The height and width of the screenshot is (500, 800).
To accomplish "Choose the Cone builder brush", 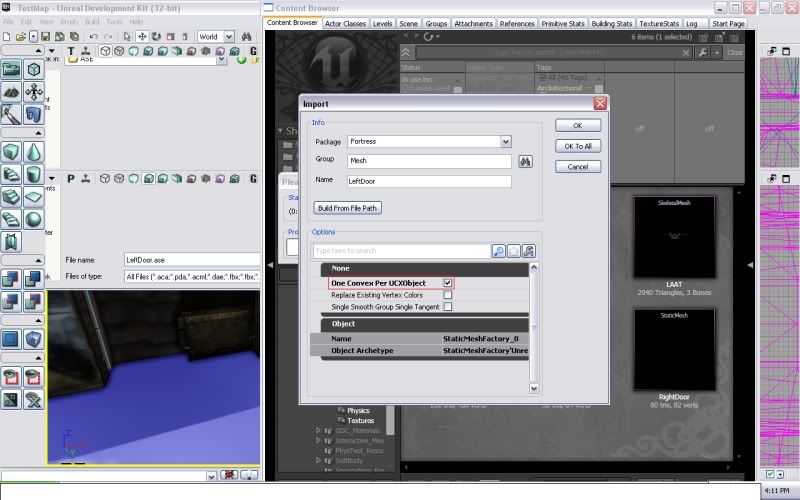I will point(34,152).
